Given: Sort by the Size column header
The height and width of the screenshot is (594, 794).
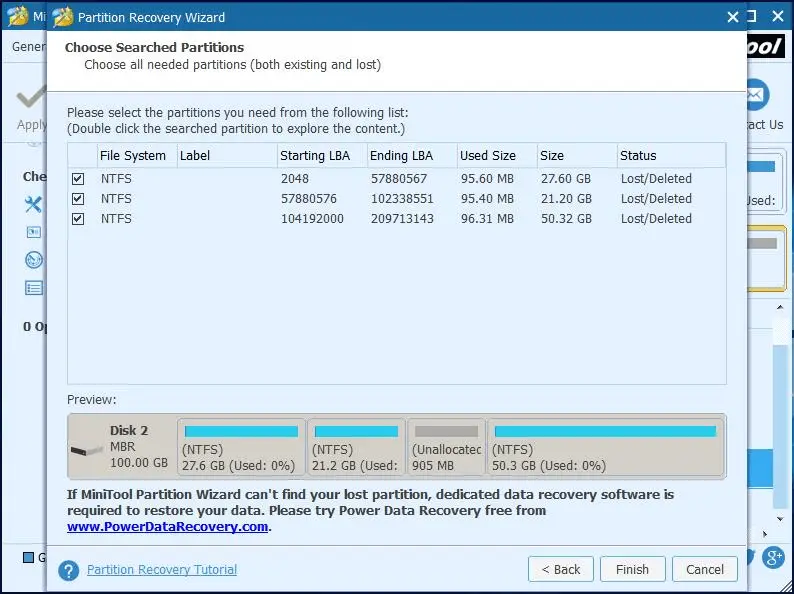Looking at the screenshot, I should [x=577, y=155].
